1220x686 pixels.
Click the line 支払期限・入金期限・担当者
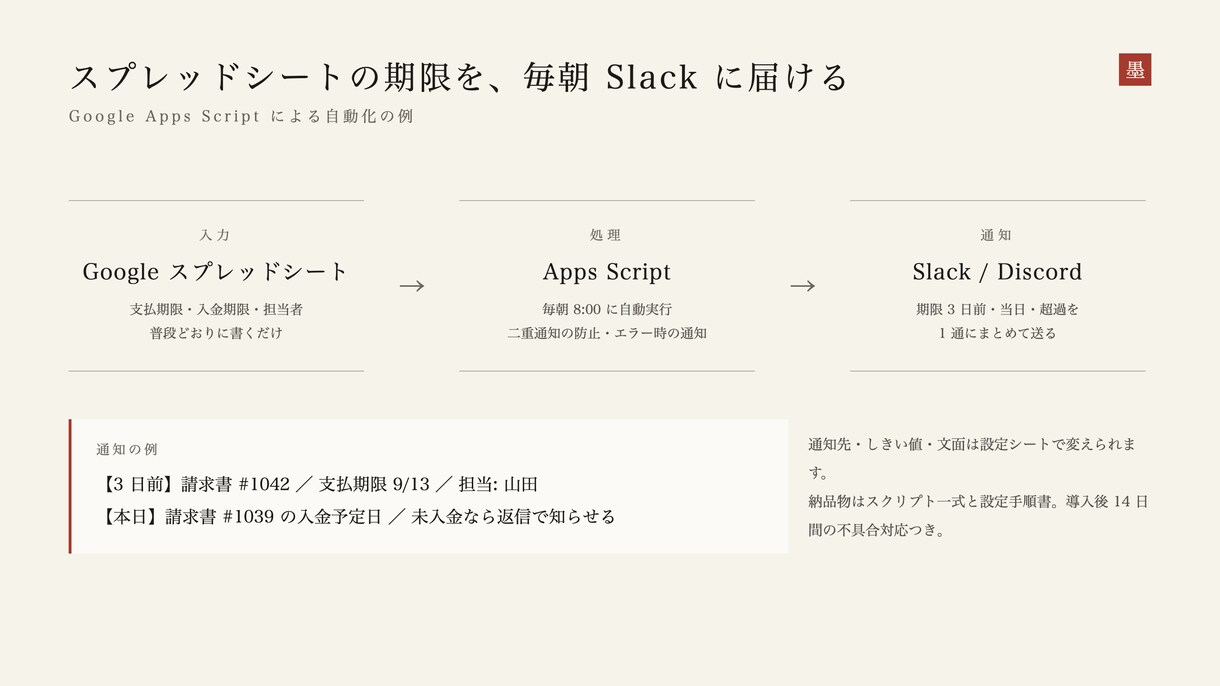click(x=216, y=309)
